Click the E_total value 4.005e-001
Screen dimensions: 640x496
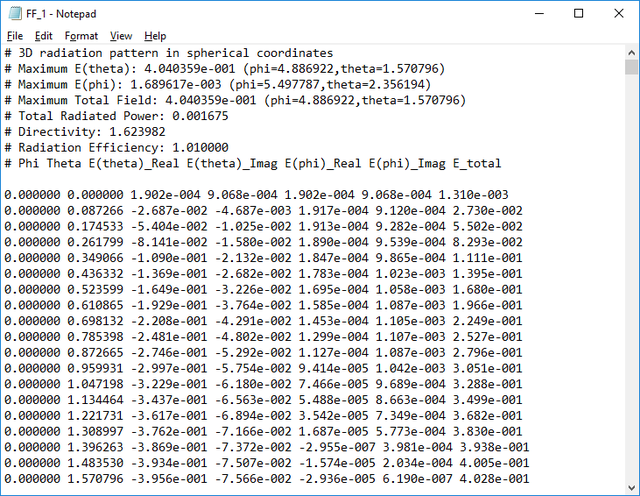[494, 463]
